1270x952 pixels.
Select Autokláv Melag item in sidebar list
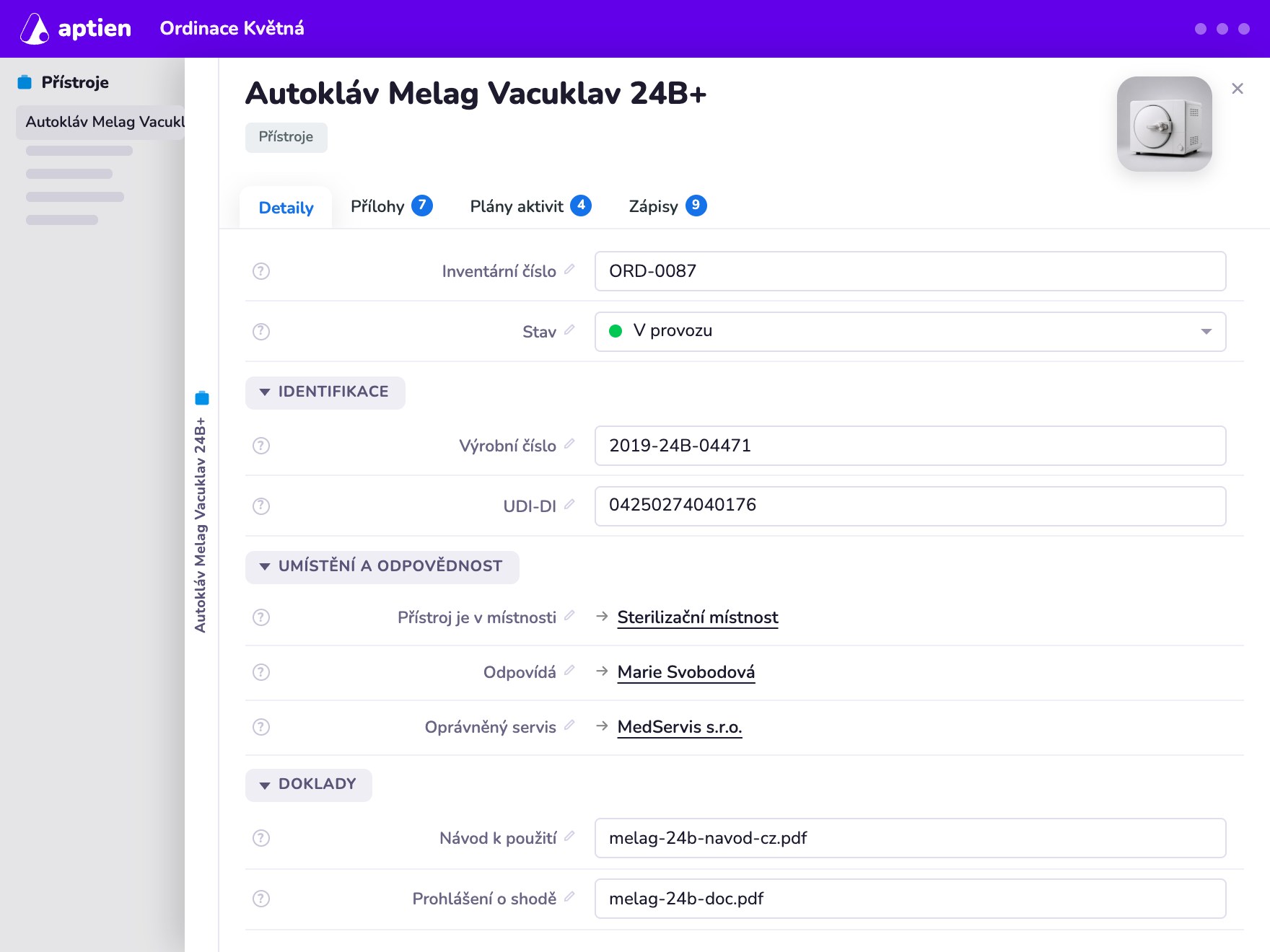click(x=100, y=122)
